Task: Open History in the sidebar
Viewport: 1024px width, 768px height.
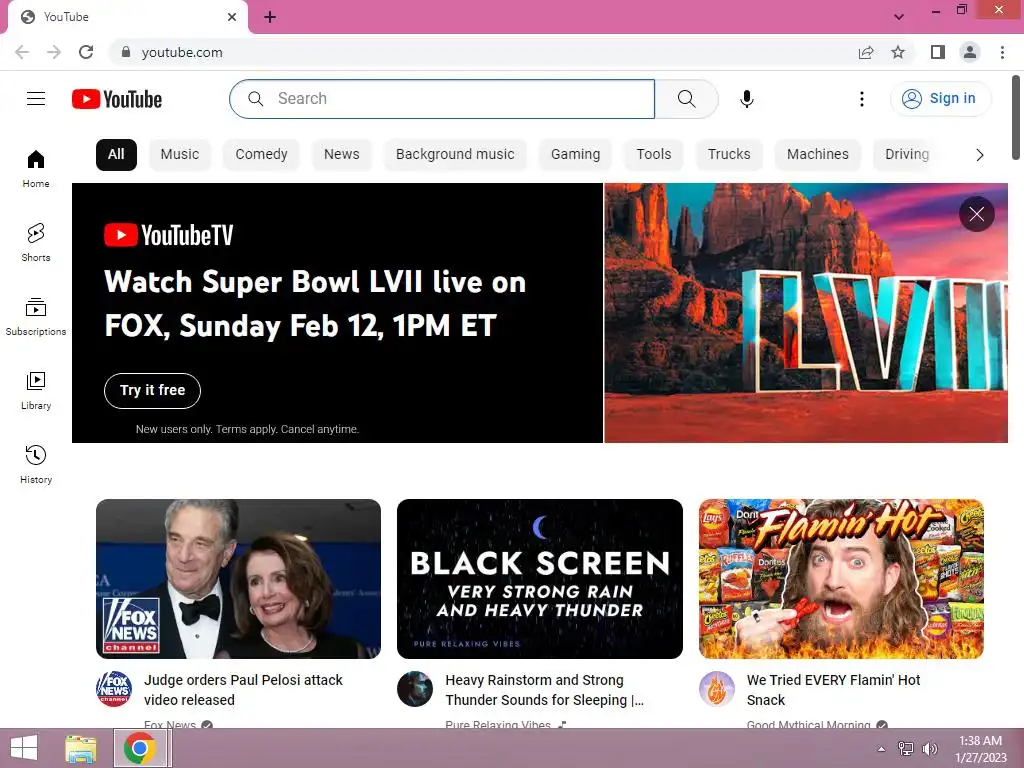Action: 36,464
